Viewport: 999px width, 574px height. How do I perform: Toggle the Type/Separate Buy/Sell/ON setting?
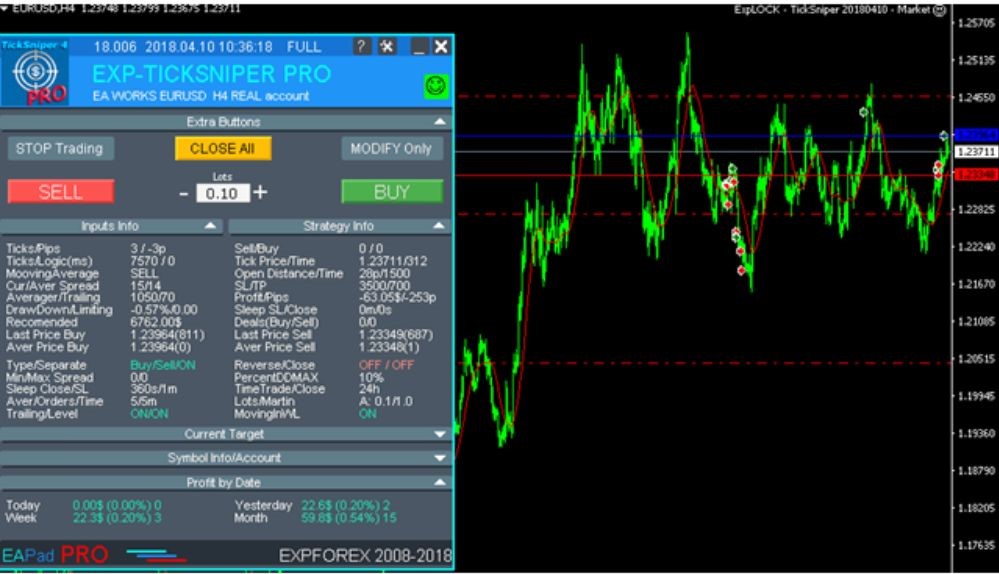coord(162,365)
